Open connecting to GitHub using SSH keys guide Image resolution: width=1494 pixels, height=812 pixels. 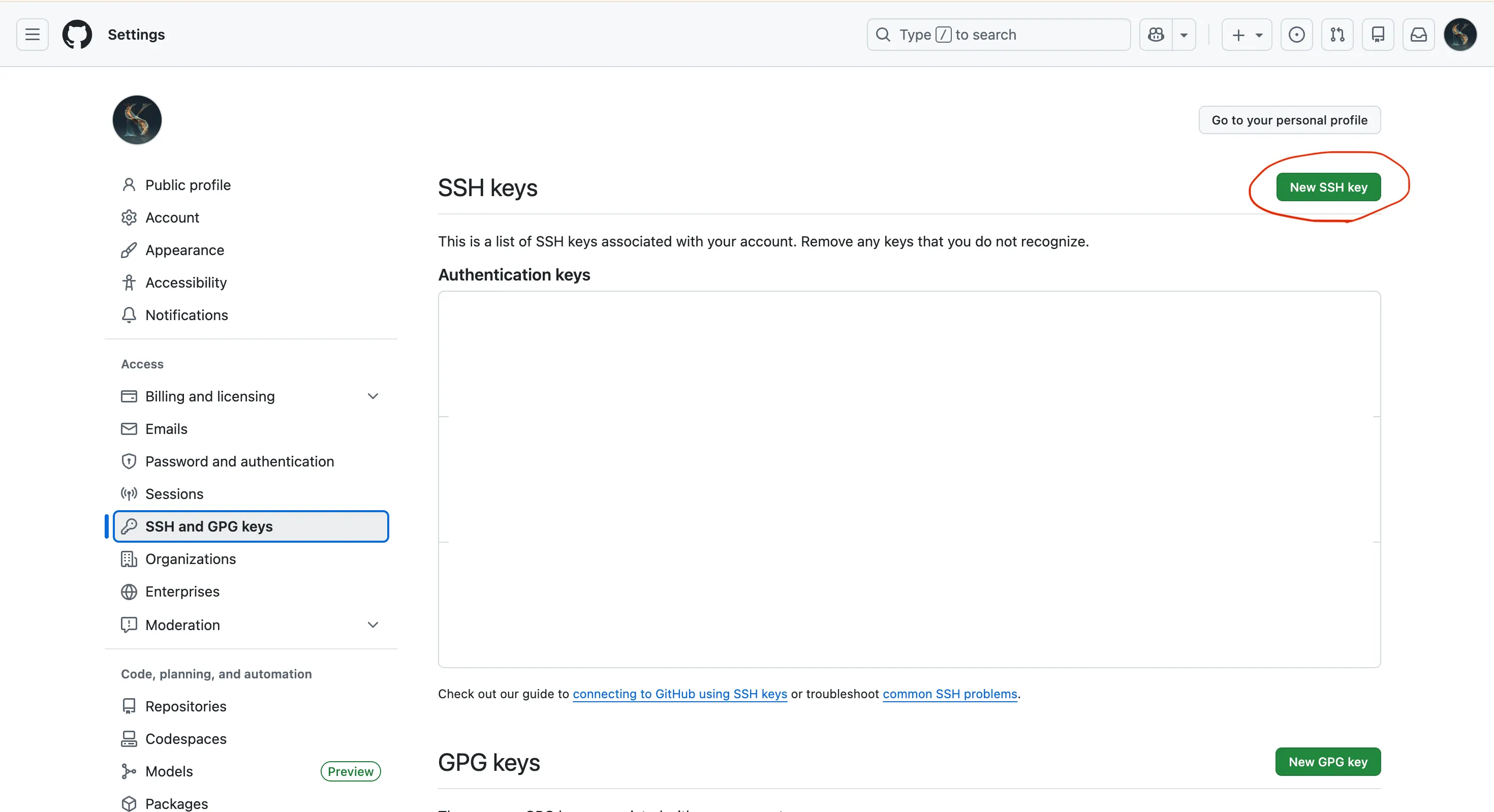(680, 694)
